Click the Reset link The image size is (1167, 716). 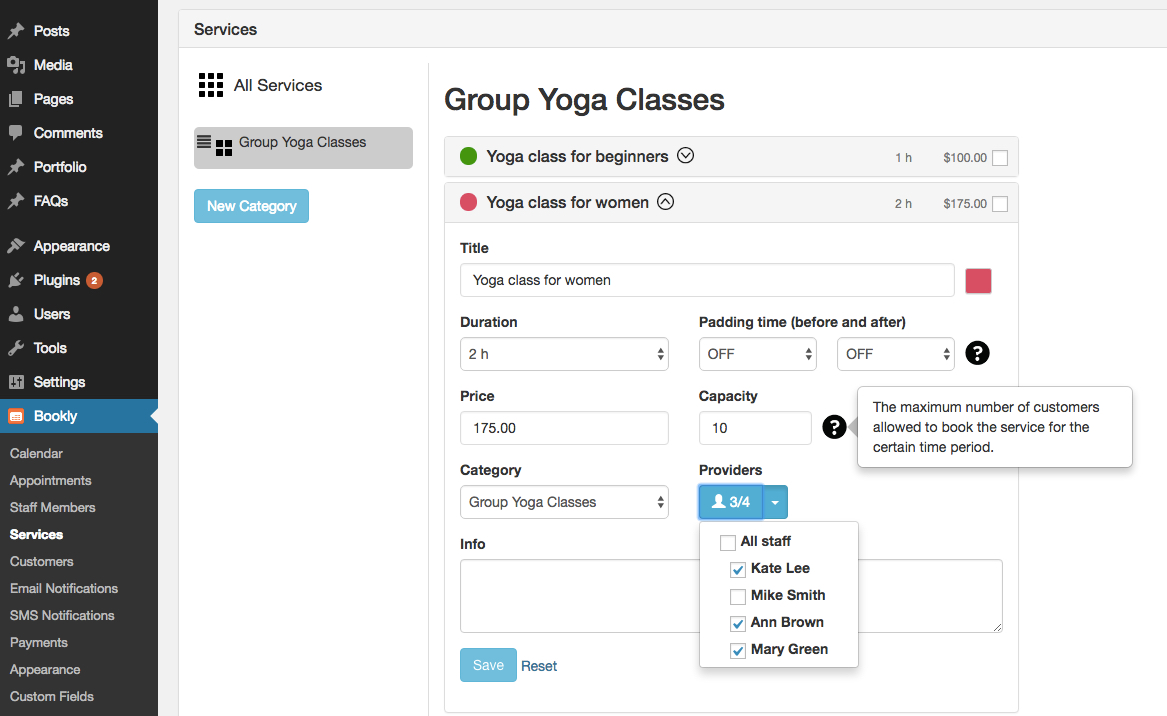539,666
